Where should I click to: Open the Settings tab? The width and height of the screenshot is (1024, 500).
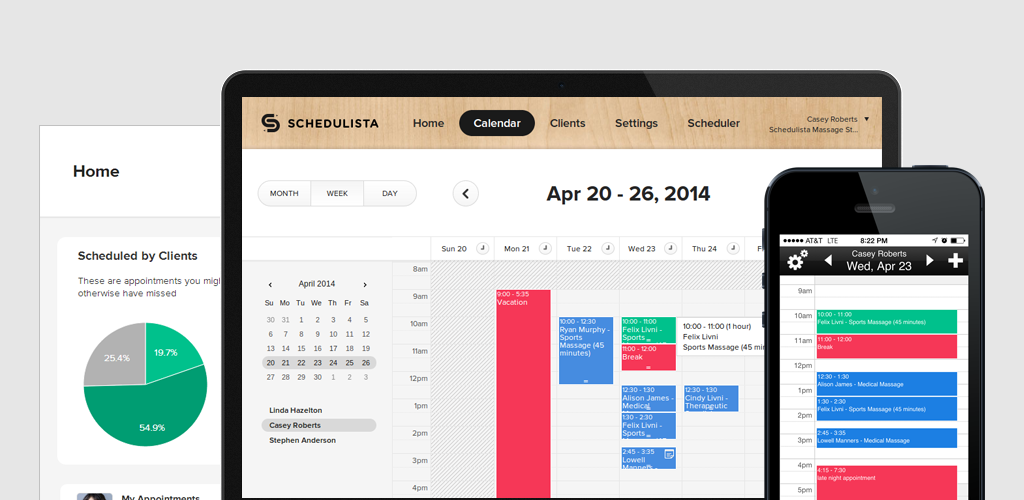coord(636,123)
